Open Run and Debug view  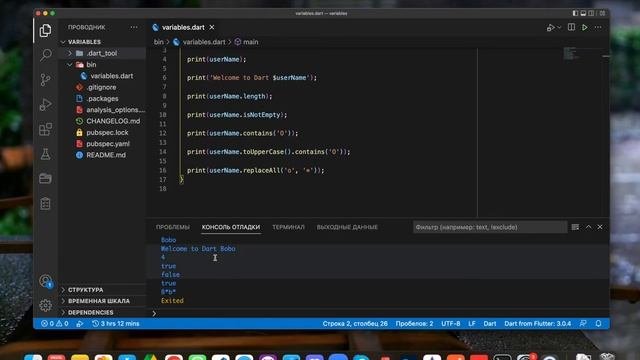tap(45, 104)
